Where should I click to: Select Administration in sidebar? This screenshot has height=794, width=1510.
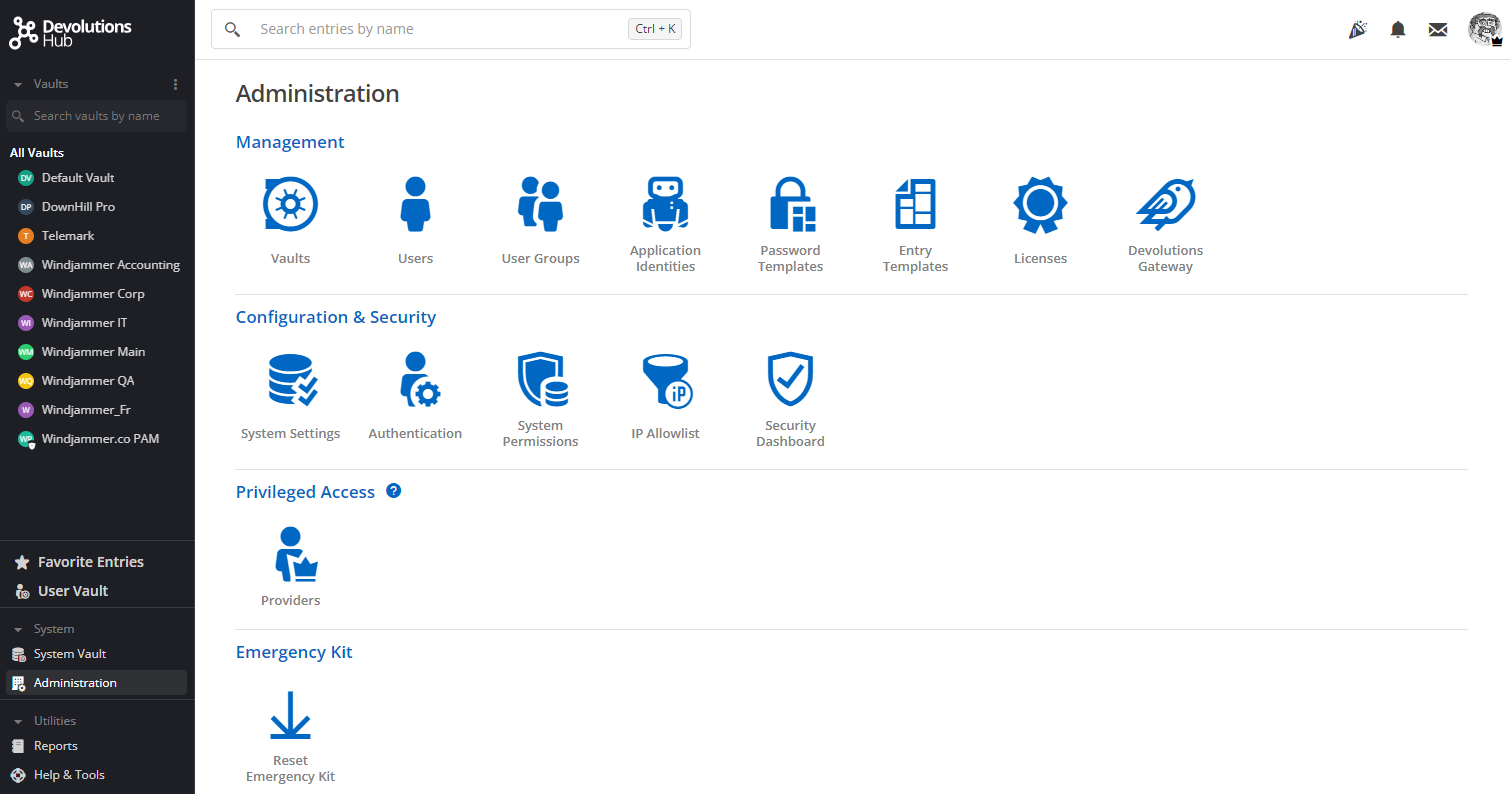point(96,683)
